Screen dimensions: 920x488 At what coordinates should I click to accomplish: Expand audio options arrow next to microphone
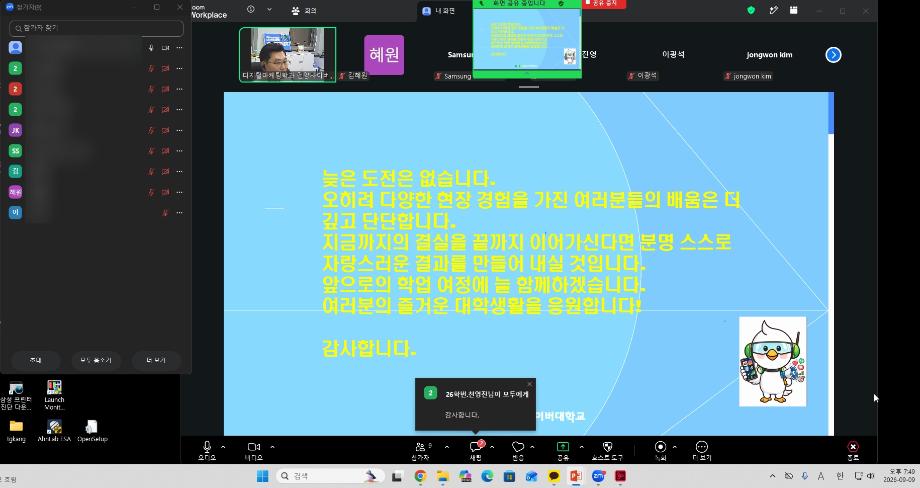223,447
